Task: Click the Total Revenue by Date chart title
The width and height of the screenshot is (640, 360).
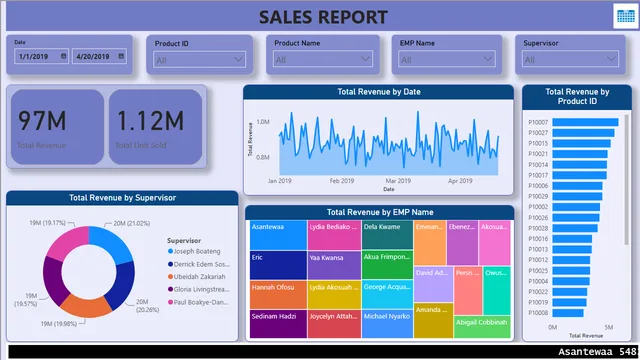Action: click(x=379, y=92)
